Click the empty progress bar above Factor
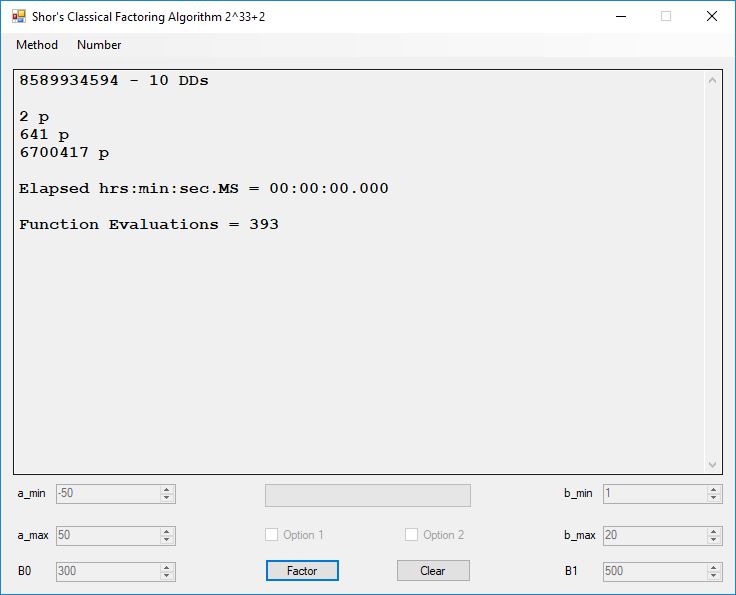 (x=367, y=496)
